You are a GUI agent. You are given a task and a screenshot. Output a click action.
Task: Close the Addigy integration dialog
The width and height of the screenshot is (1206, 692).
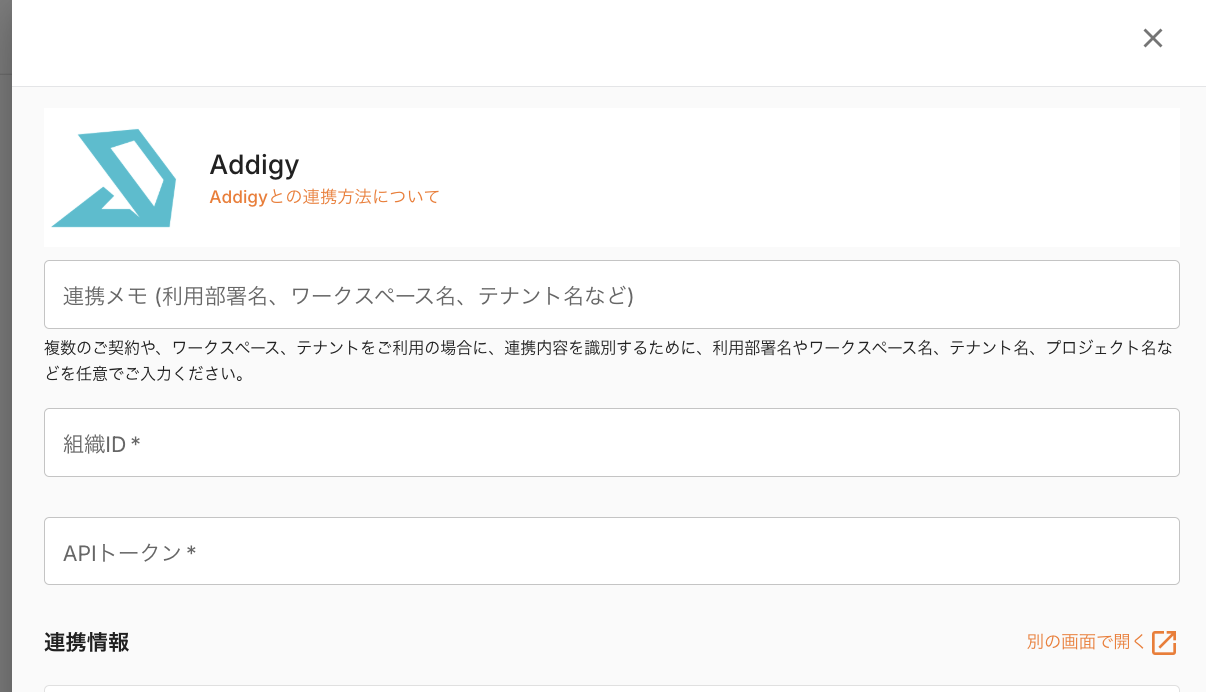coord(1153,38)
